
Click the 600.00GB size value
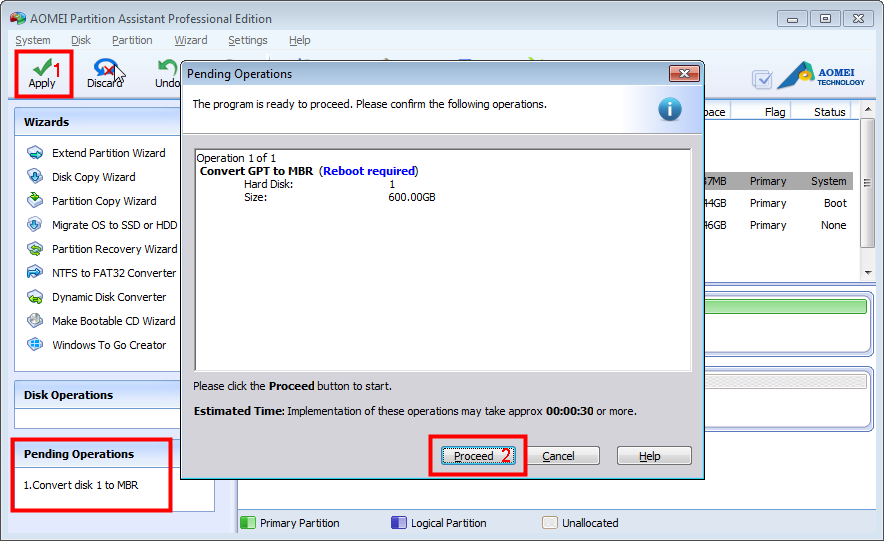412,197
